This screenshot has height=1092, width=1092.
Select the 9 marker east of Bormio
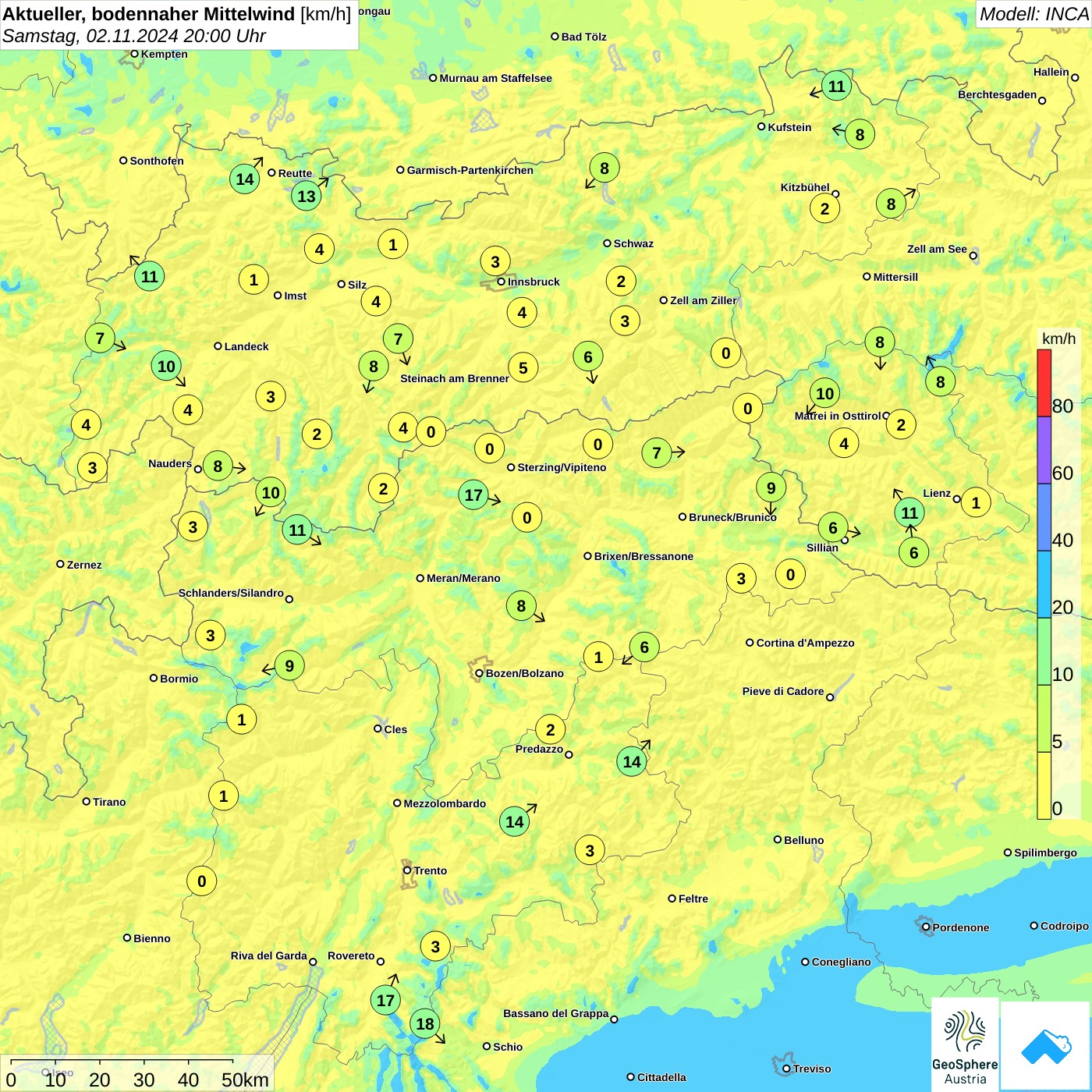click(x=289, y=665)
